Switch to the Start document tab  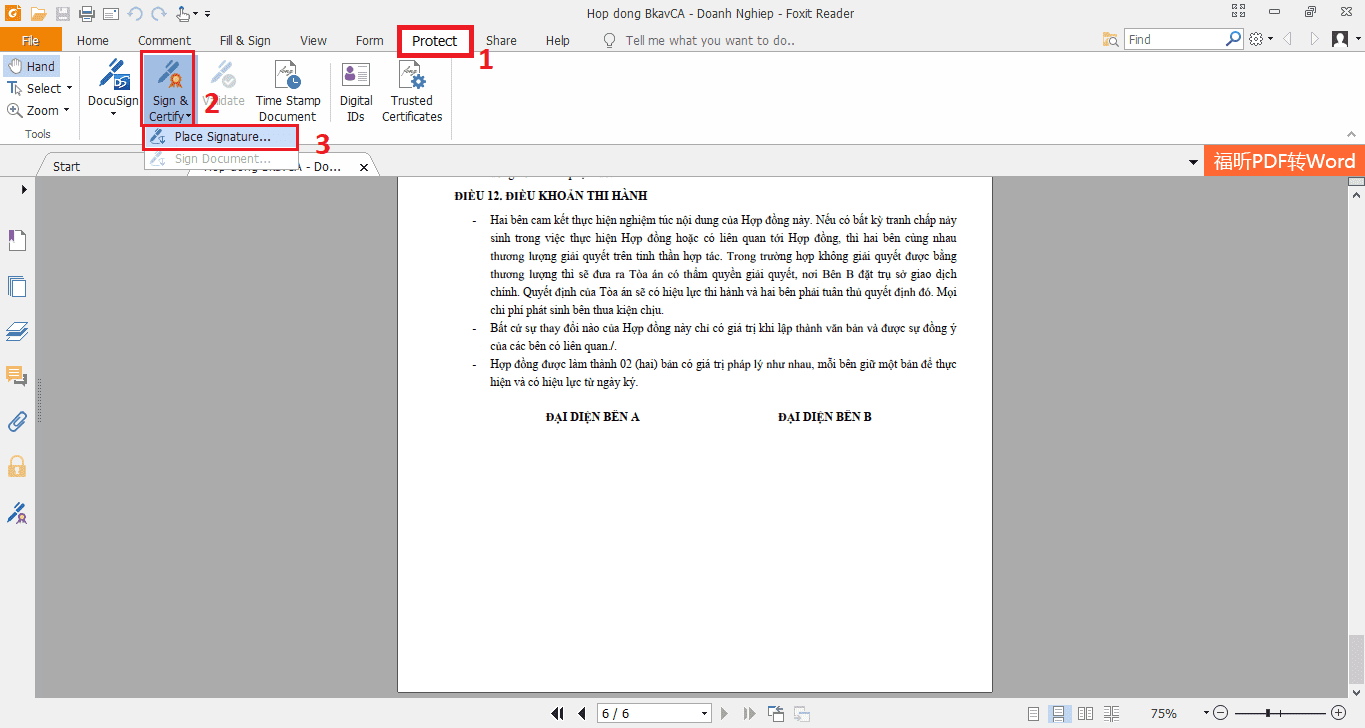[67, 166]
